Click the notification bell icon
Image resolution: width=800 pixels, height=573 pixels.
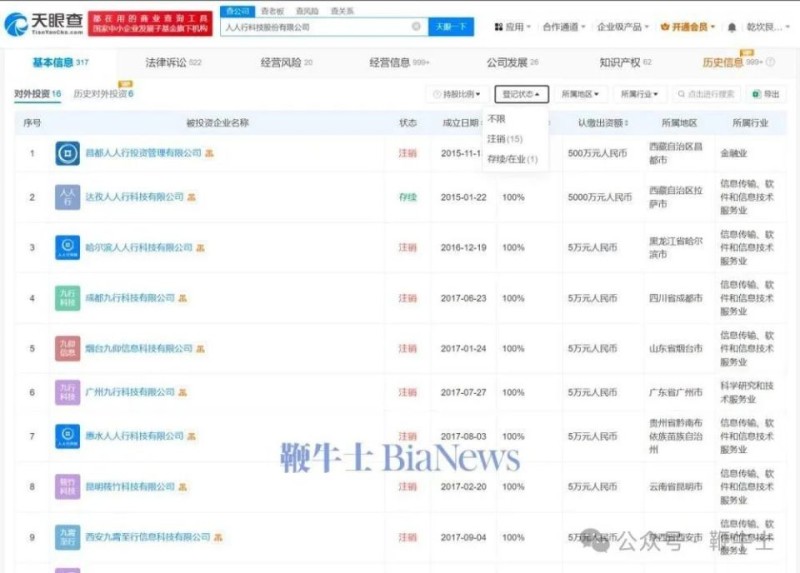[x=732, y=27]
